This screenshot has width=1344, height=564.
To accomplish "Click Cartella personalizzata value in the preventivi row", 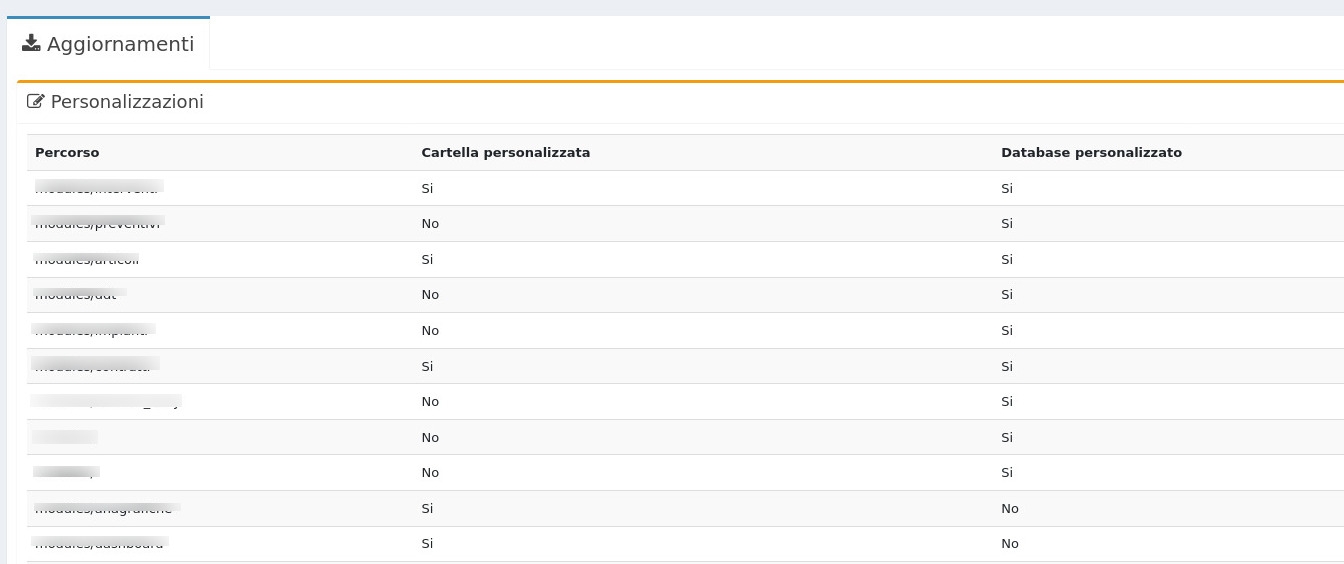I will click(x=430, y=224).
